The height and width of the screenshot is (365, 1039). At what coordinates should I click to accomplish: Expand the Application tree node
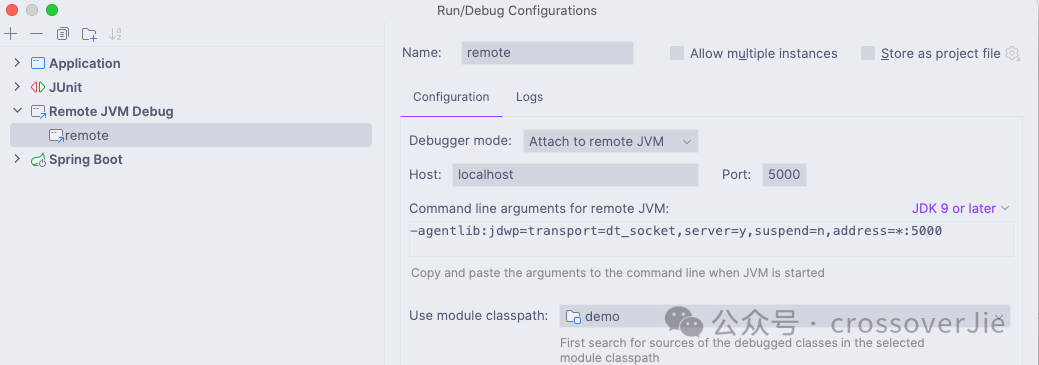coord(17,64)
